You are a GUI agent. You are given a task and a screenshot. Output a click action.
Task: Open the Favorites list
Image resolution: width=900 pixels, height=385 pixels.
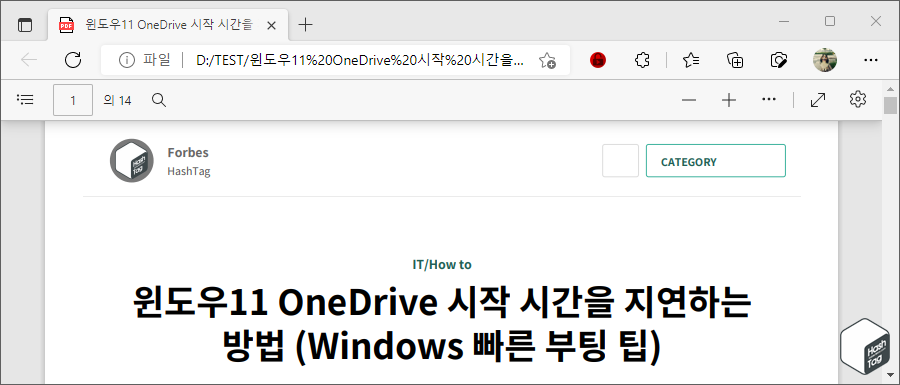point(691,60)
